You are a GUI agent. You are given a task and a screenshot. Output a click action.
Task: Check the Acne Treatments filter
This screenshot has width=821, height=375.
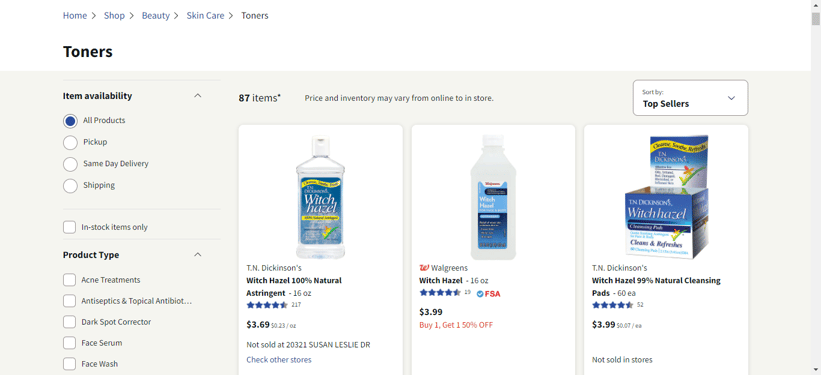[69, 280]
